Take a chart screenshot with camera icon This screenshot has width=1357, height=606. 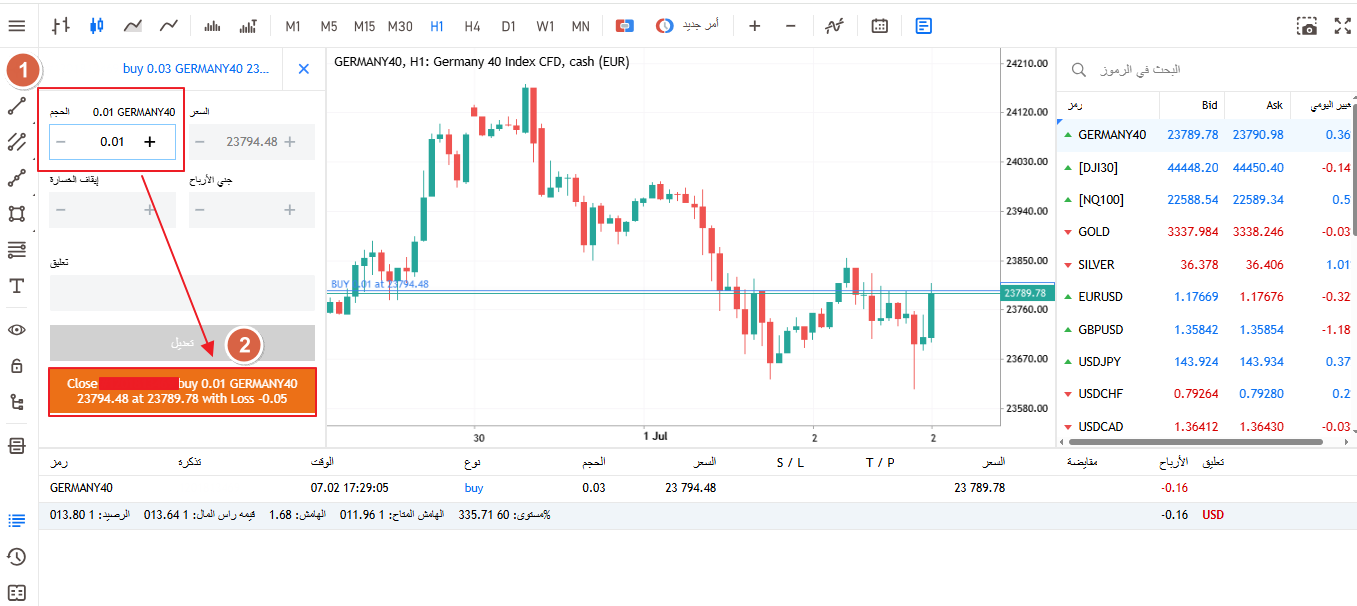pyautogui.click(x=1307, y=26)
